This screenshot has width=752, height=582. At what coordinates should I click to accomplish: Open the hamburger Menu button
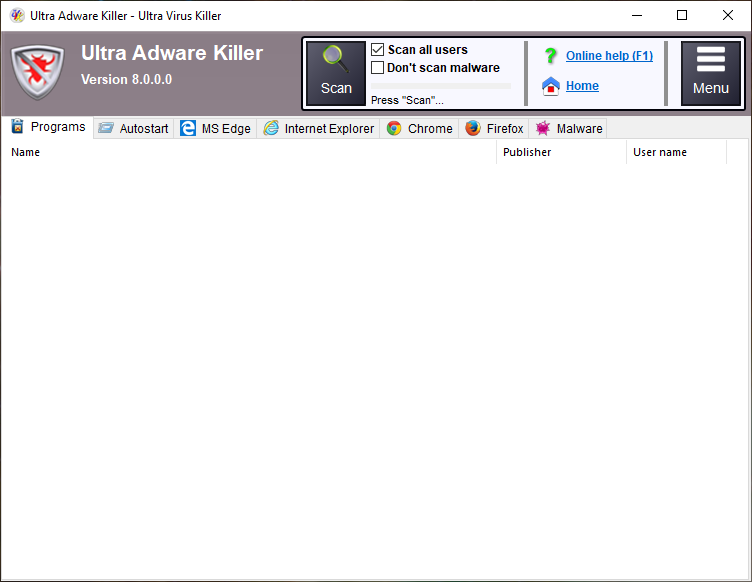tap(710, 73)
